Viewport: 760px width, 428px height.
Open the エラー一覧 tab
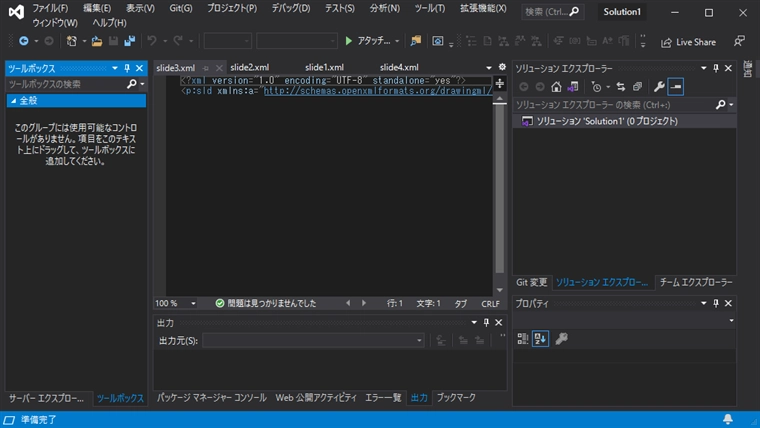pyautogui.click(x=383, y=397)
